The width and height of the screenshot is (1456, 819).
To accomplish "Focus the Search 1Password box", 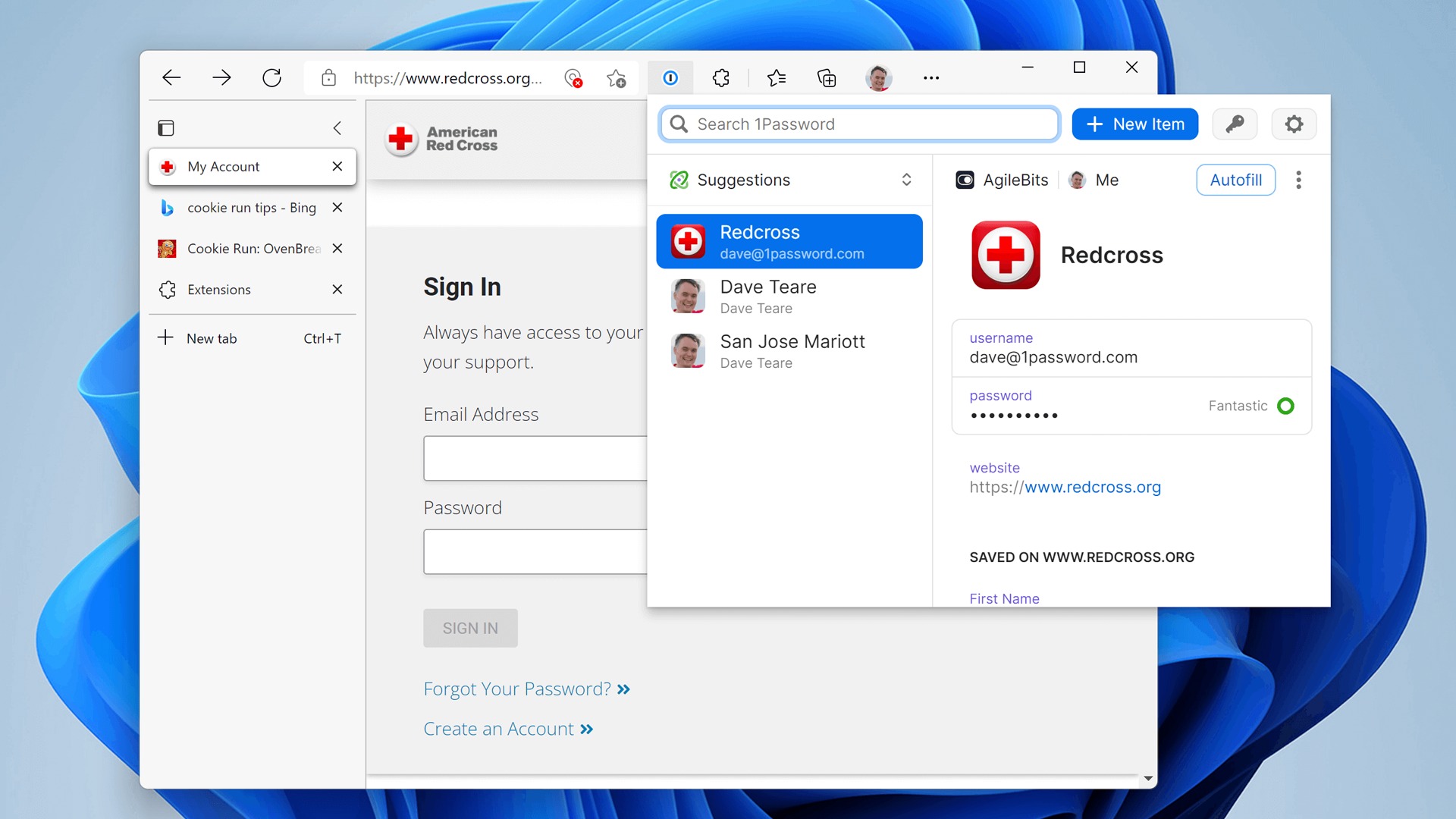I will (x=859, y=124).
